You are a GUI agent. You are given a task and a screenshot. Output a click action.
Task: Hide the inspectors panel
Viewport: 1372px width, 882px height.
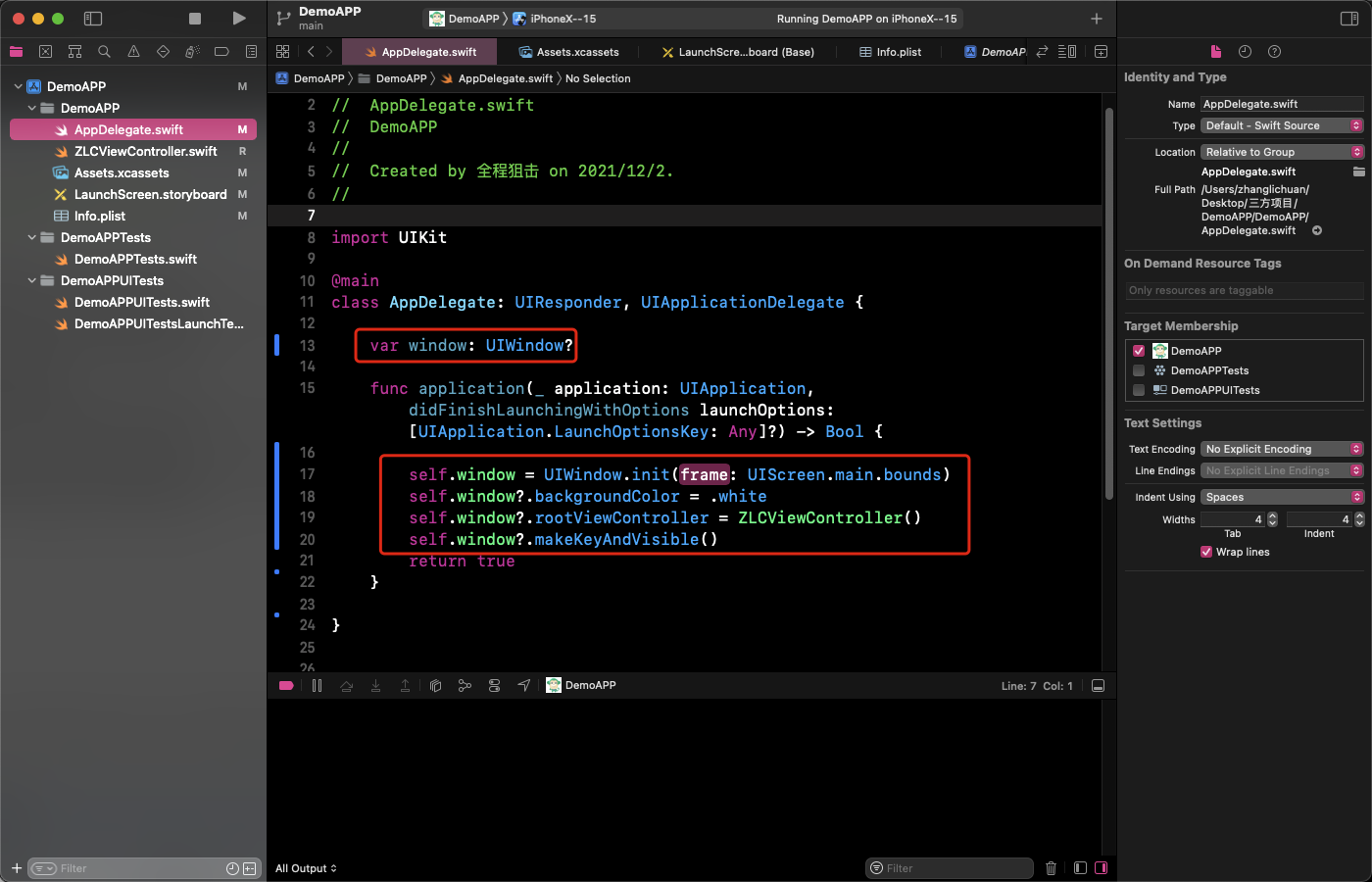1348,19
